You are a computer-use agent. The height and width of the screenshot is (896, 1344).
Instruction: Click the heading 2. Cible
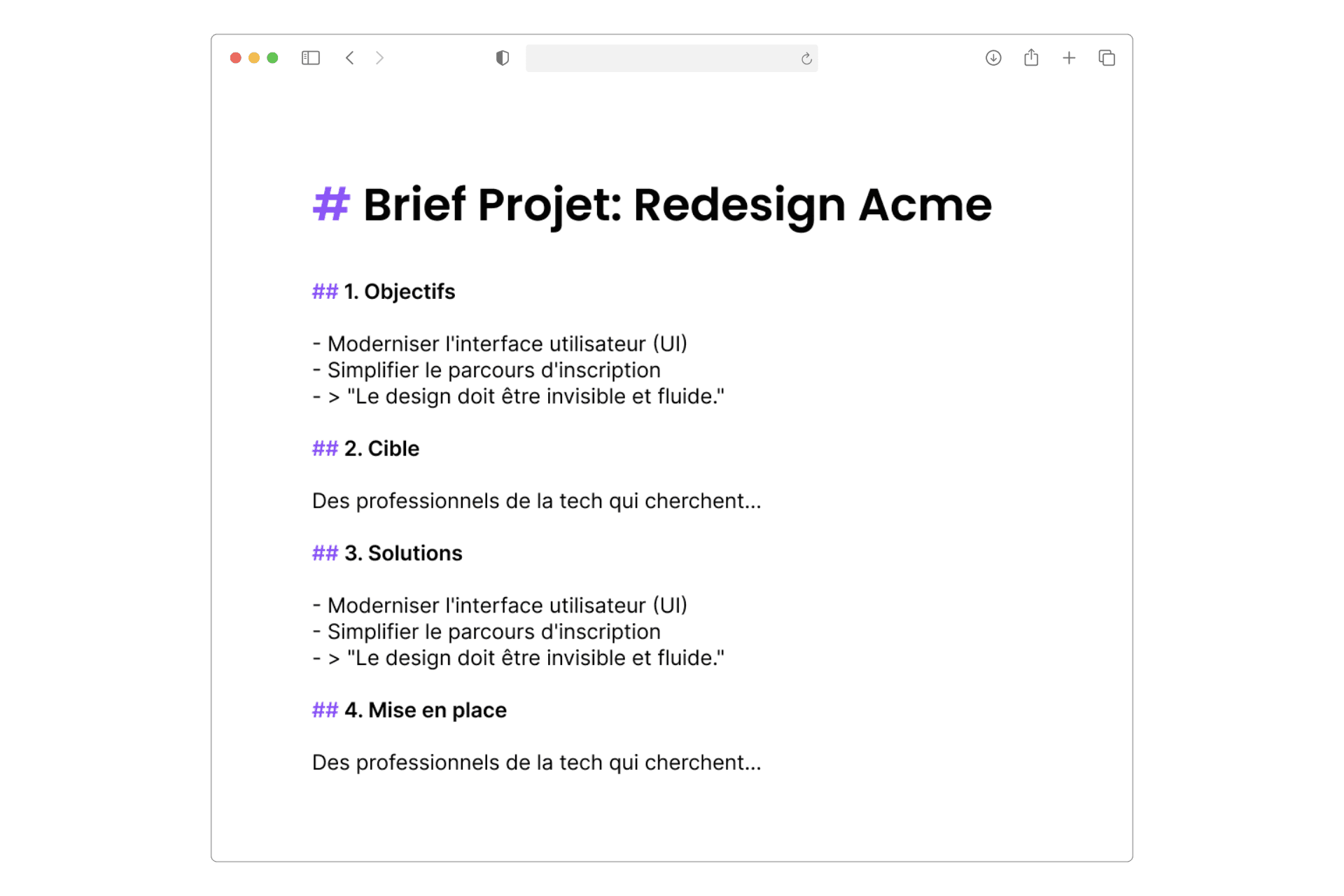coord(381,449)
